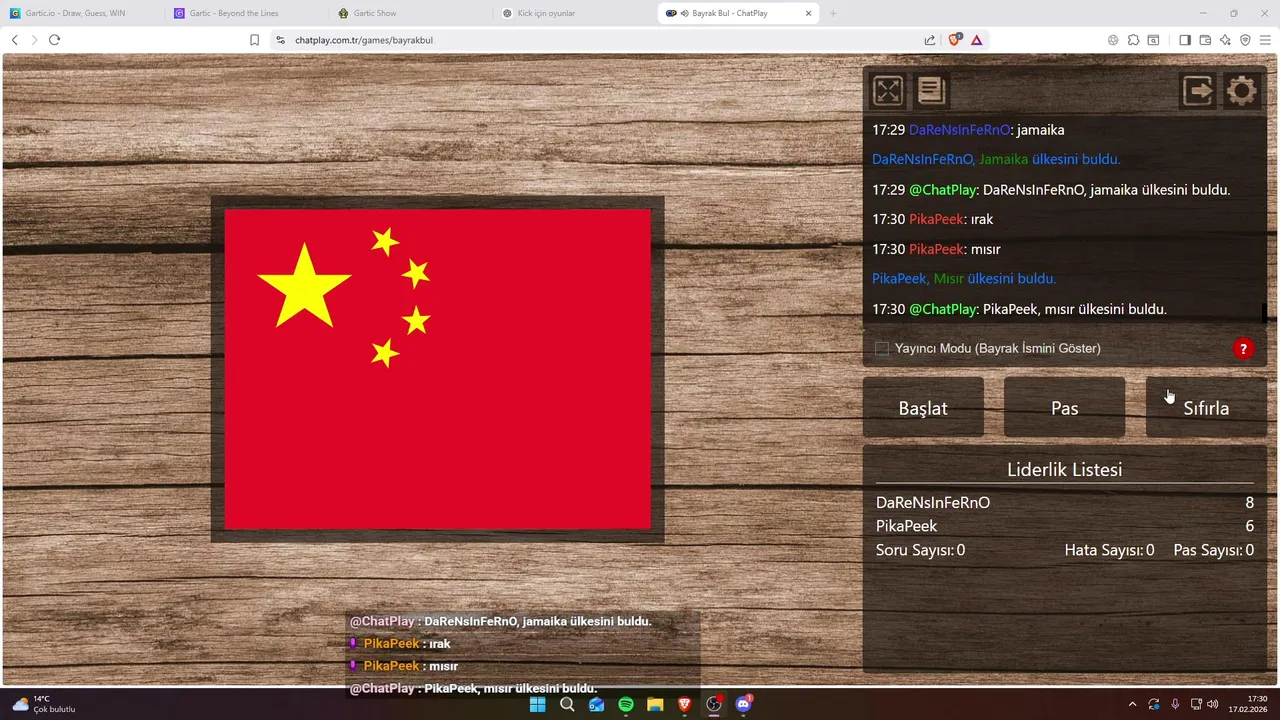
Task: Click PikaPeek username in the ırak message
Action: (x=936, y=219)
